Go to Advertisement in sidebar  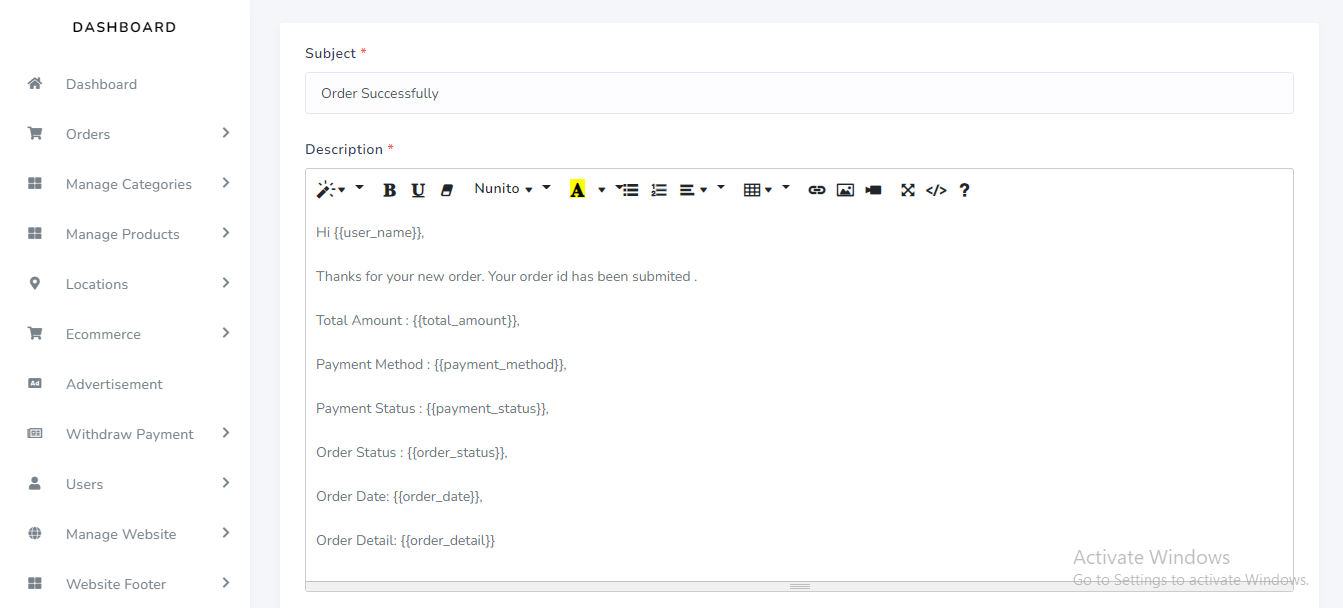pos(114,384)
